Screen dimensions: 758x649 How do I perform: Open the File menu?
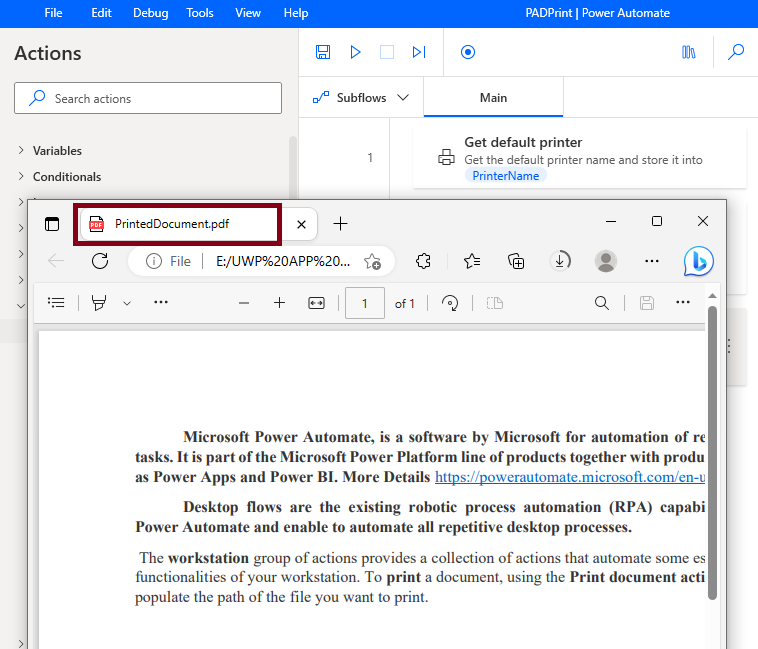pos(53,13)
